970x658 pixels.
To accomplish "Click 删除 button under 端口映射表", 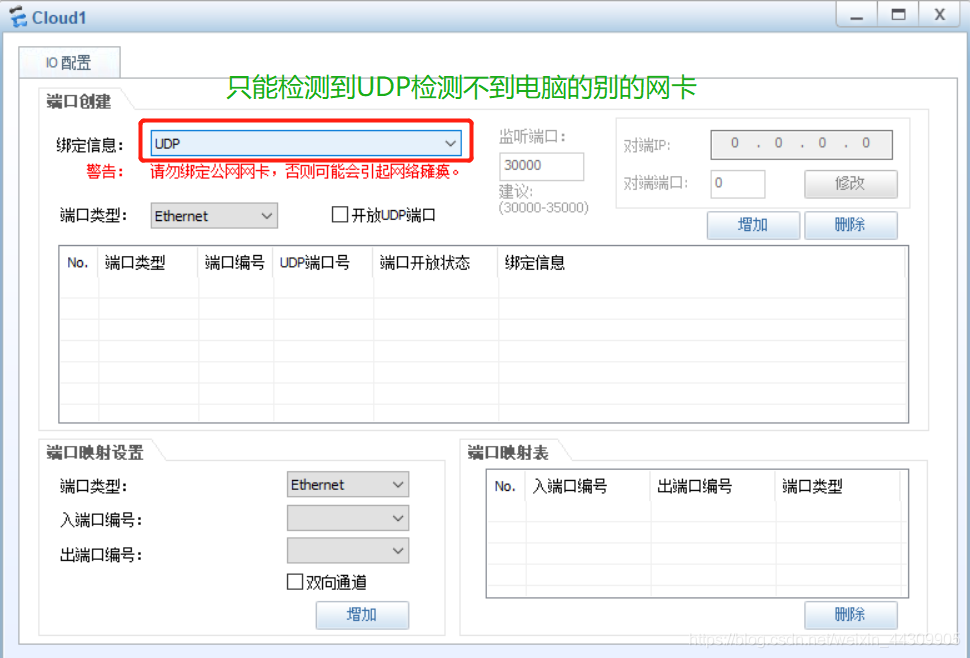I will 851,615.
